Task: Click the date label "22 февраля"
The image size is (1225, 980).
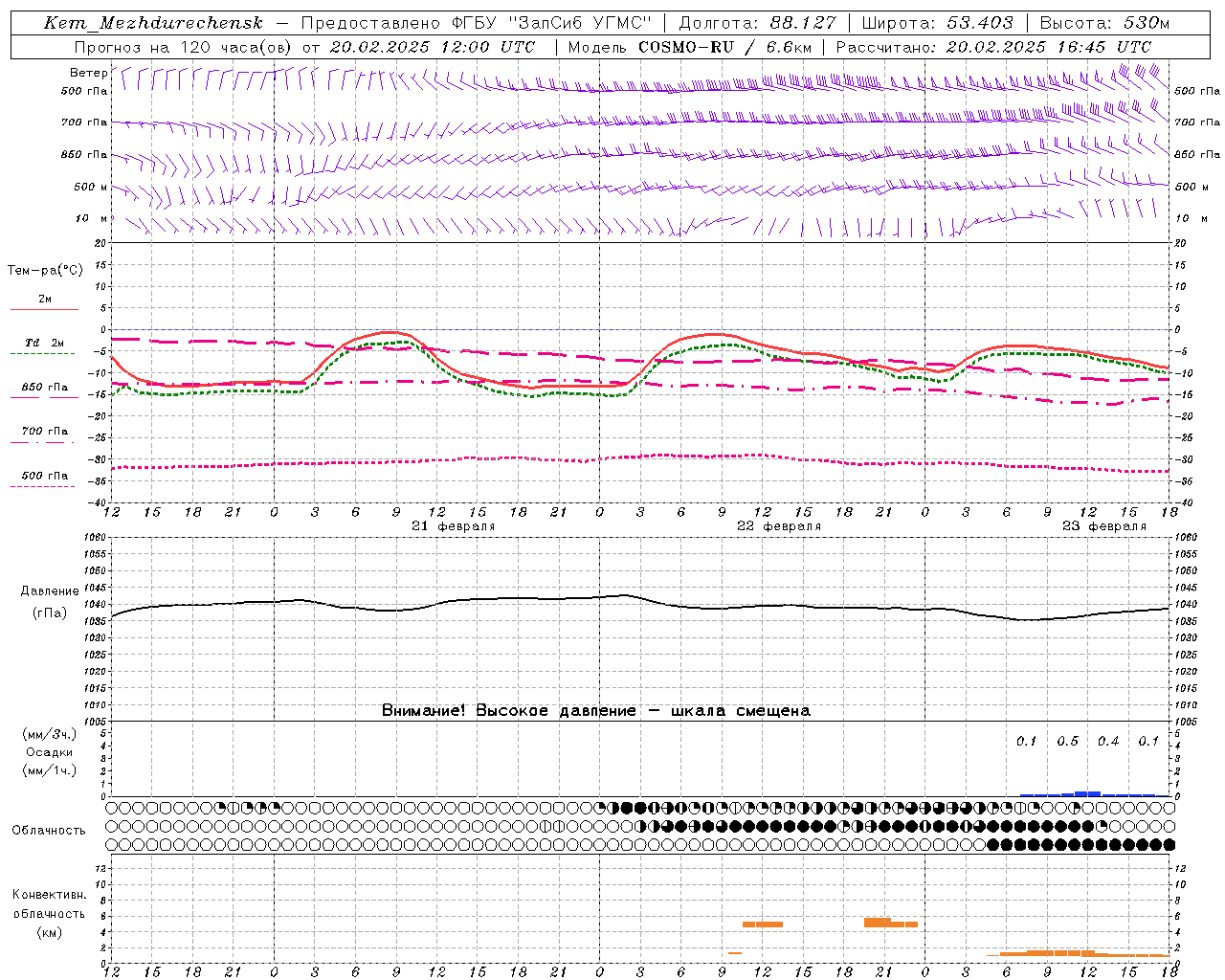Action: click(x=779, y=526)
